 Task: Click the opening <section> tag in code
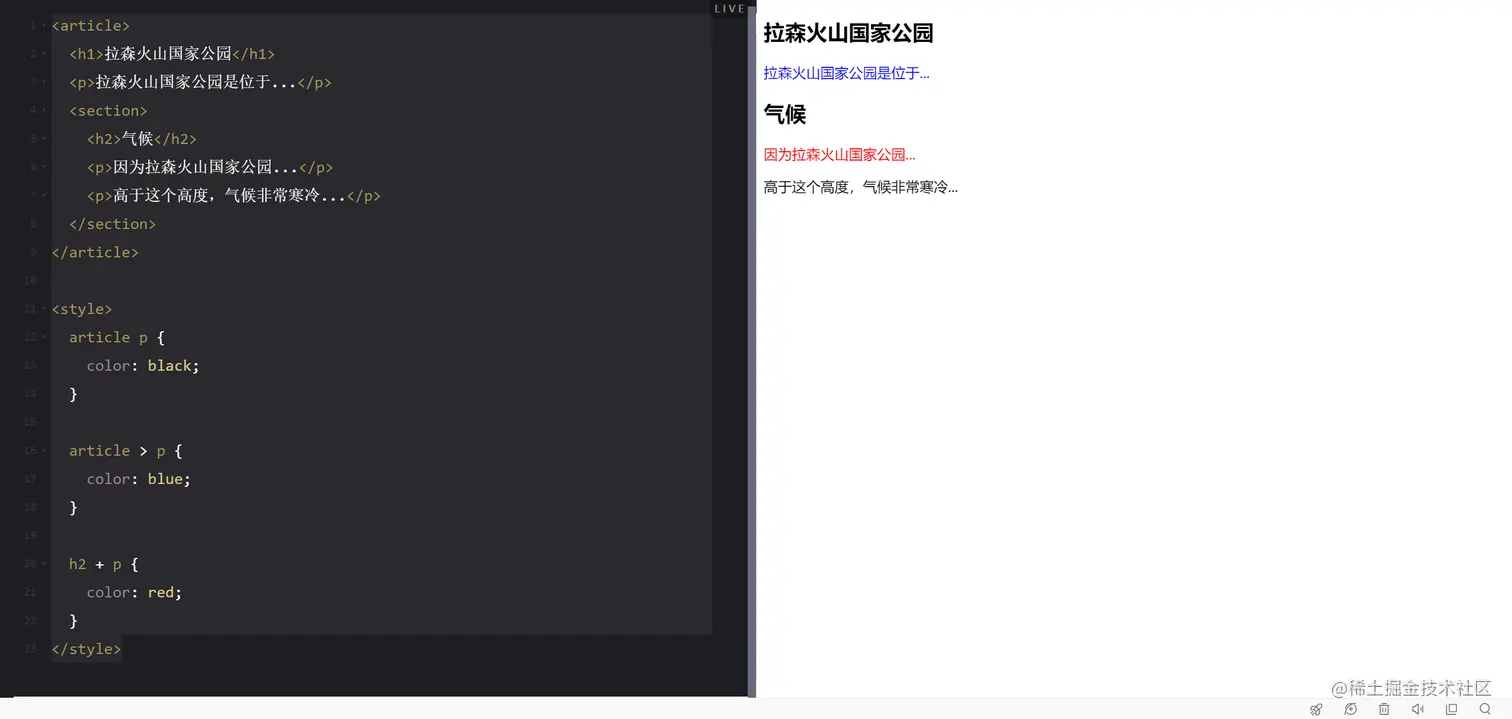108,111
